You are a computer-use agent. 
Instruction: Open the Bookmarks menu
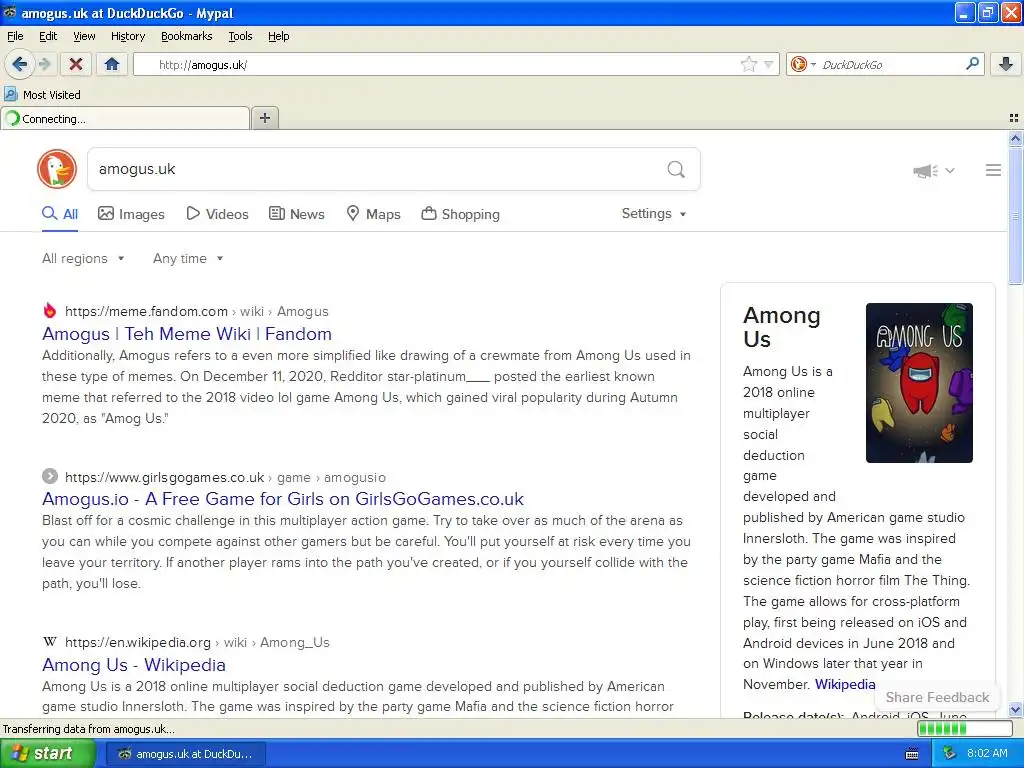186,36
